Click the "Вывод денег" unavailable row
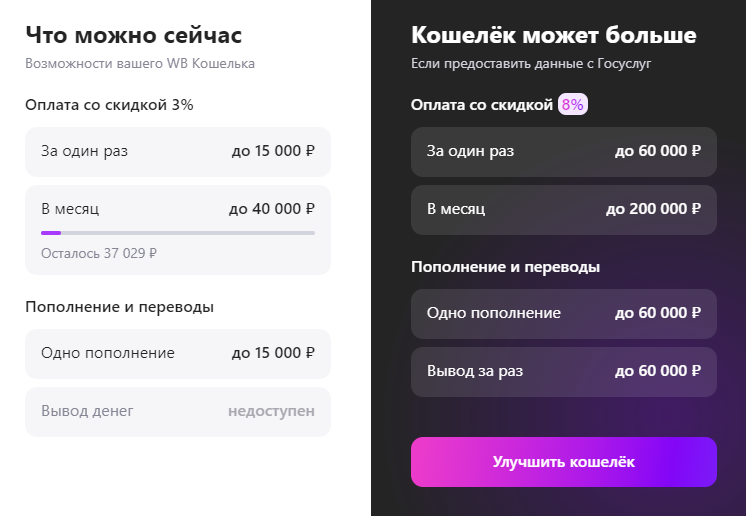The image size is (746, 516). 177,411
